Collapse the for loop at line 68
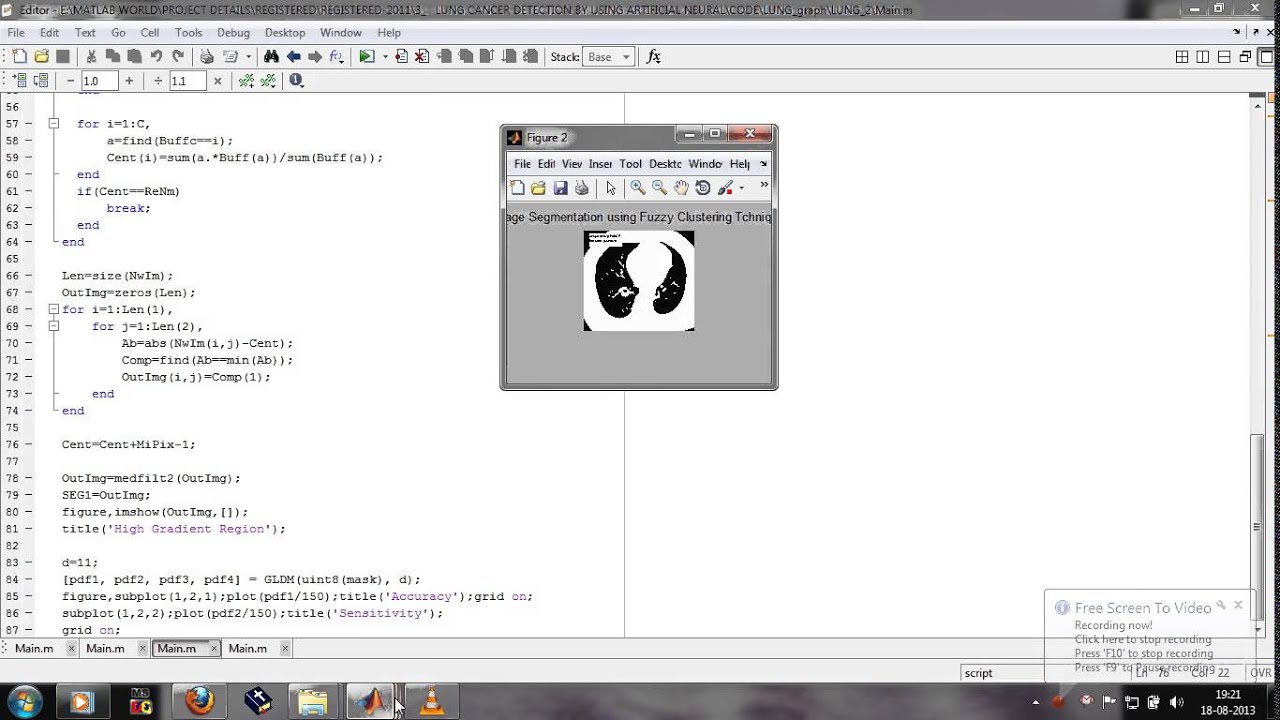This screenshot has height=720, width=1280. pos(55,310)
